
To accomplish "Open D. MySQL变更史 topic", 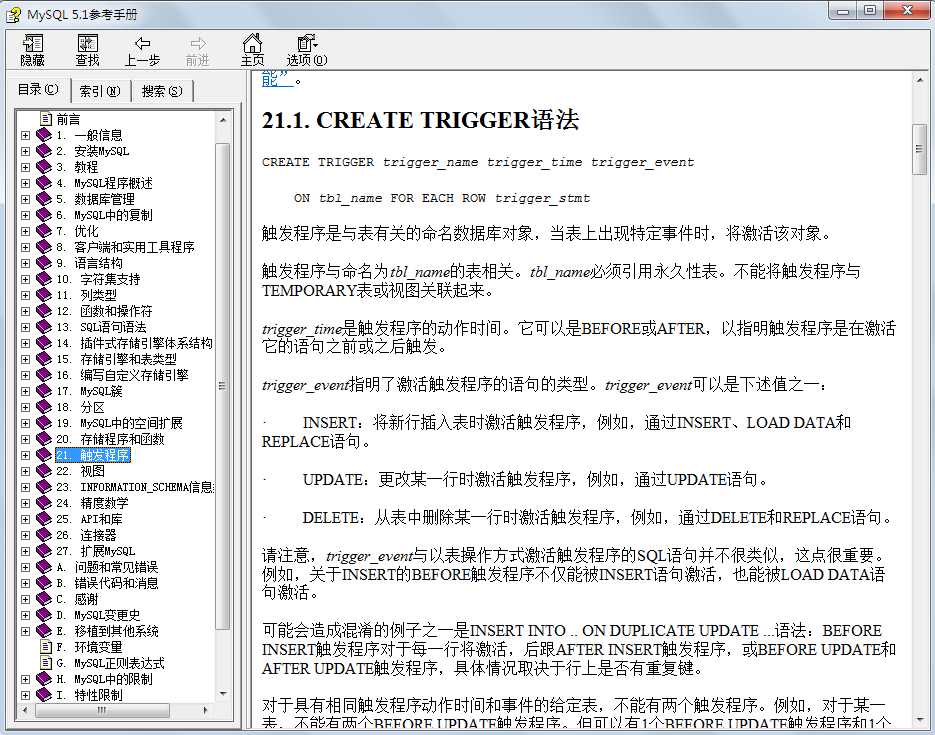I will coord(98,615).
